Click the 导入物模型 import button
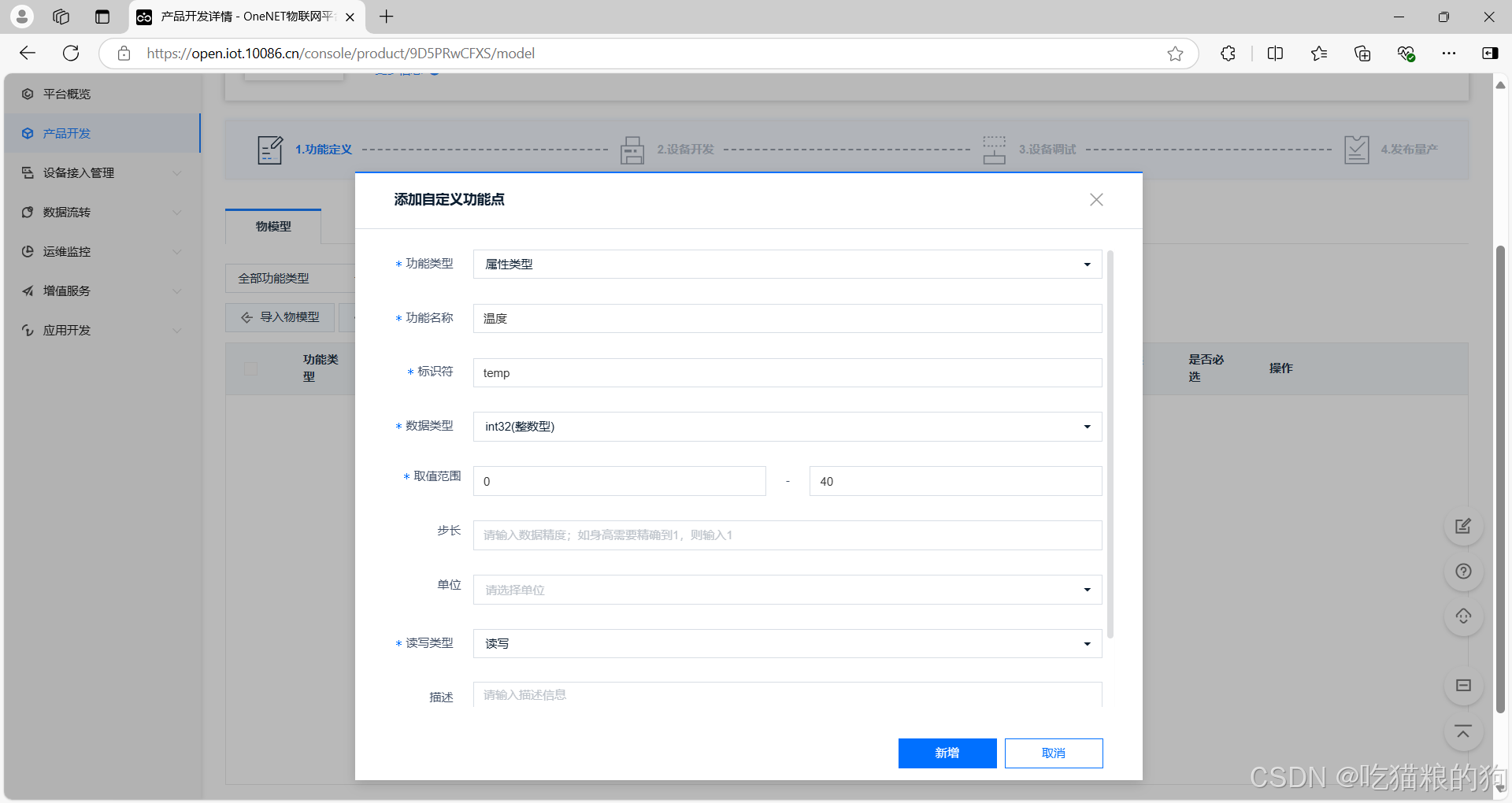This screenshot has width=1512, height=803. pos(280,316)
